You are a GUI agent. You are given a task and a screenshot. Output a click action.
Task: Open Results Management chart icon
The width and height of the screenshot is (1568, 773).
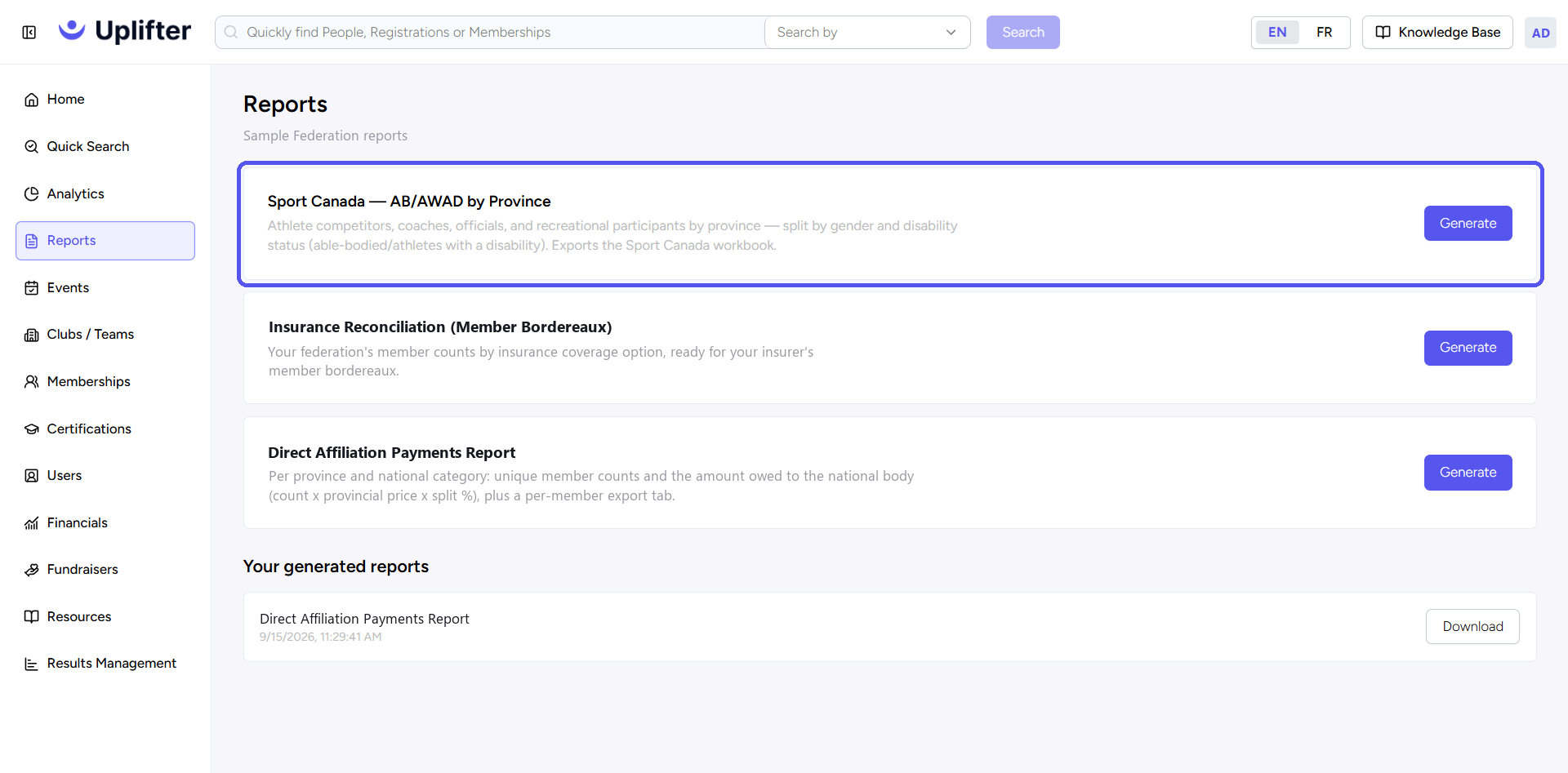(32, 664)
